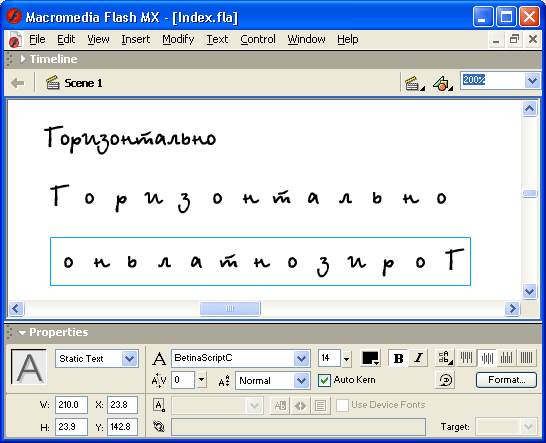Open the black text color swatch
The width and height of the screenshot is (546, 443).
370,358
